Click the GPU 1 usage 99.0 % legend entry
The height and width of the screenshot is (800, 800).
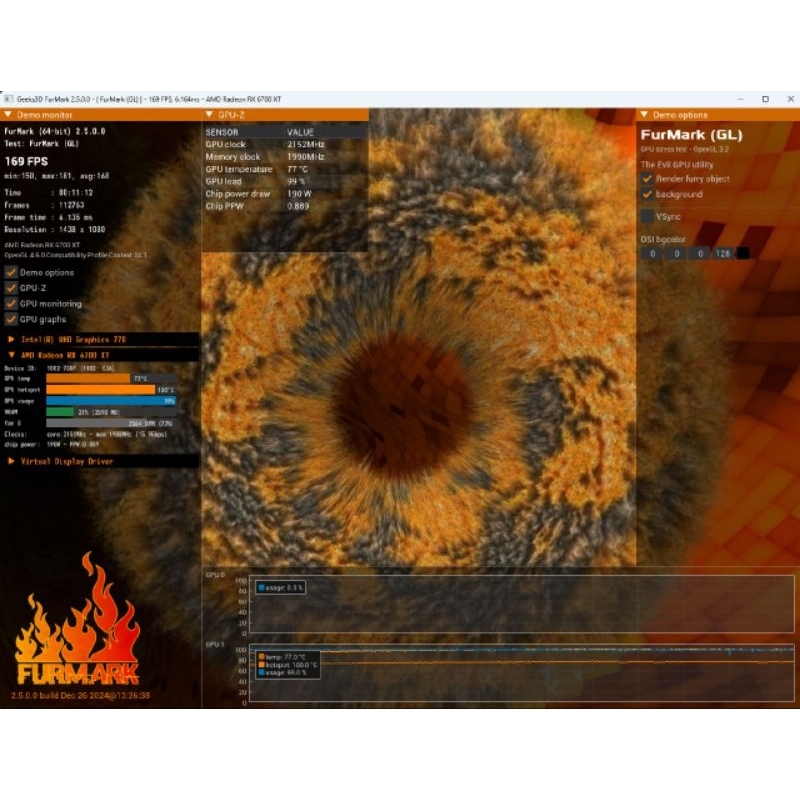click(283, 672)
